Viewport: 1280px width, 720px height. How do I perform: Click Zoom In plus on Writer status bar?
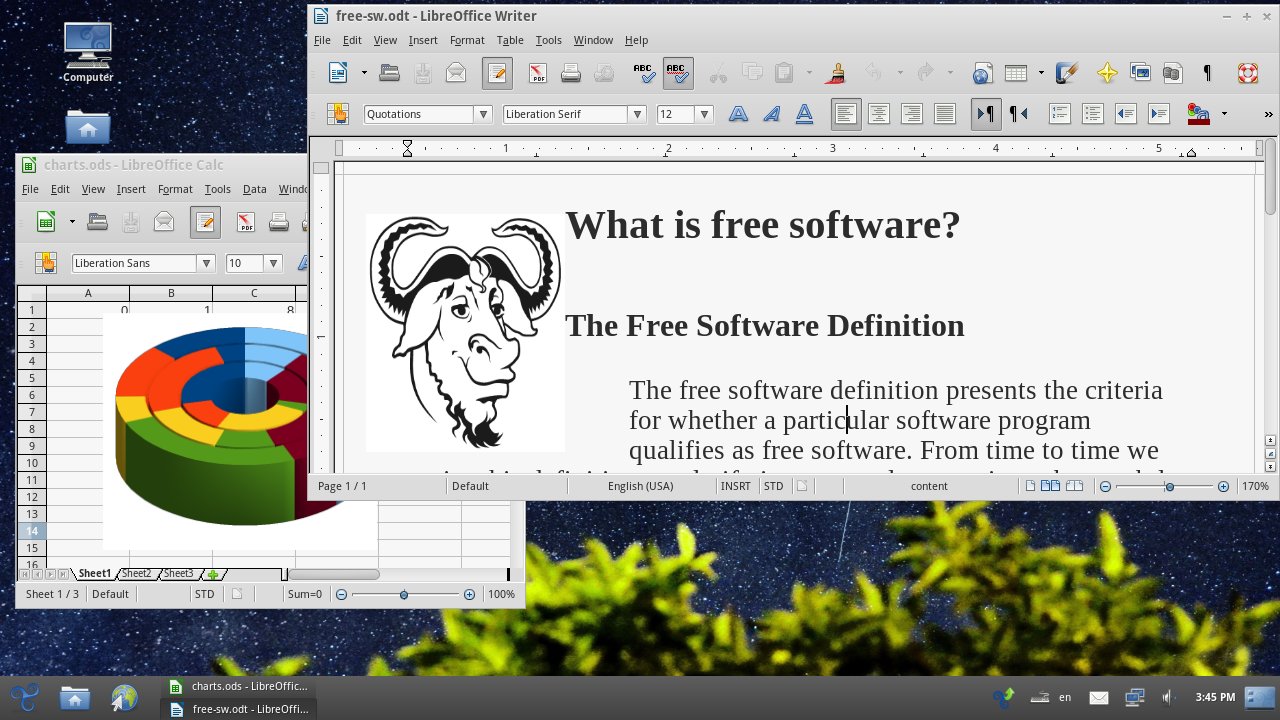coord(1223,486)
